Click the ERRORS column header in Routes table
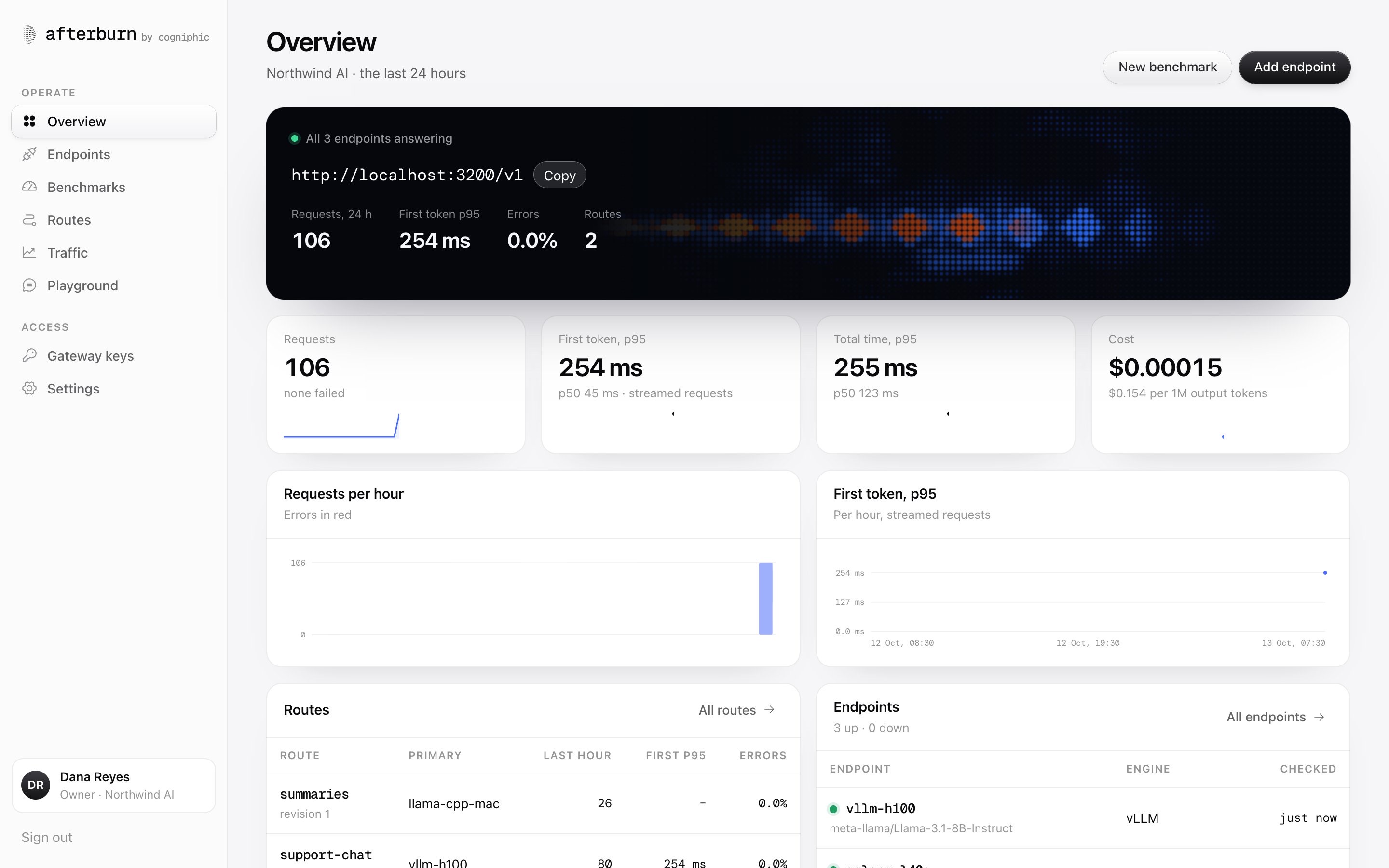The width and height of the screenshot is (1389, 868). tap(763, 756)
